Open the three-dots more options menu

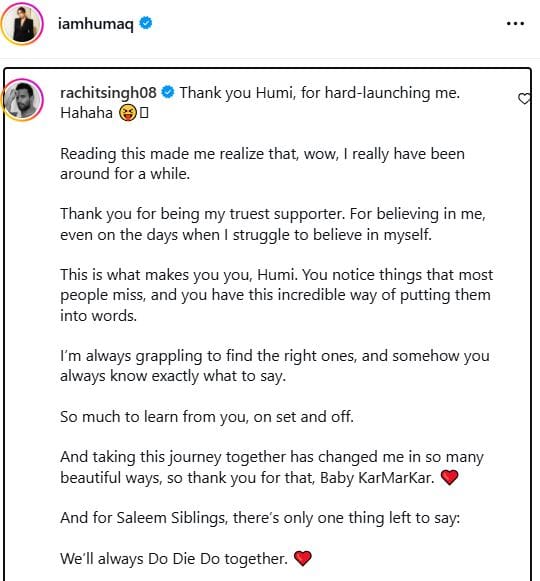515,23
